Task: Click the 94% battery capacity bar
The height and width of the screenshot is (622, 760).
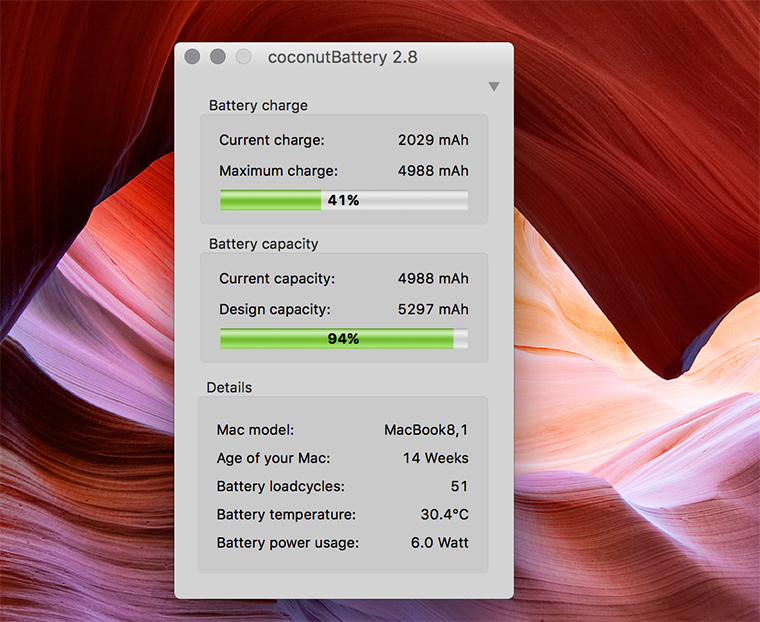Action: tap(344, 338)
